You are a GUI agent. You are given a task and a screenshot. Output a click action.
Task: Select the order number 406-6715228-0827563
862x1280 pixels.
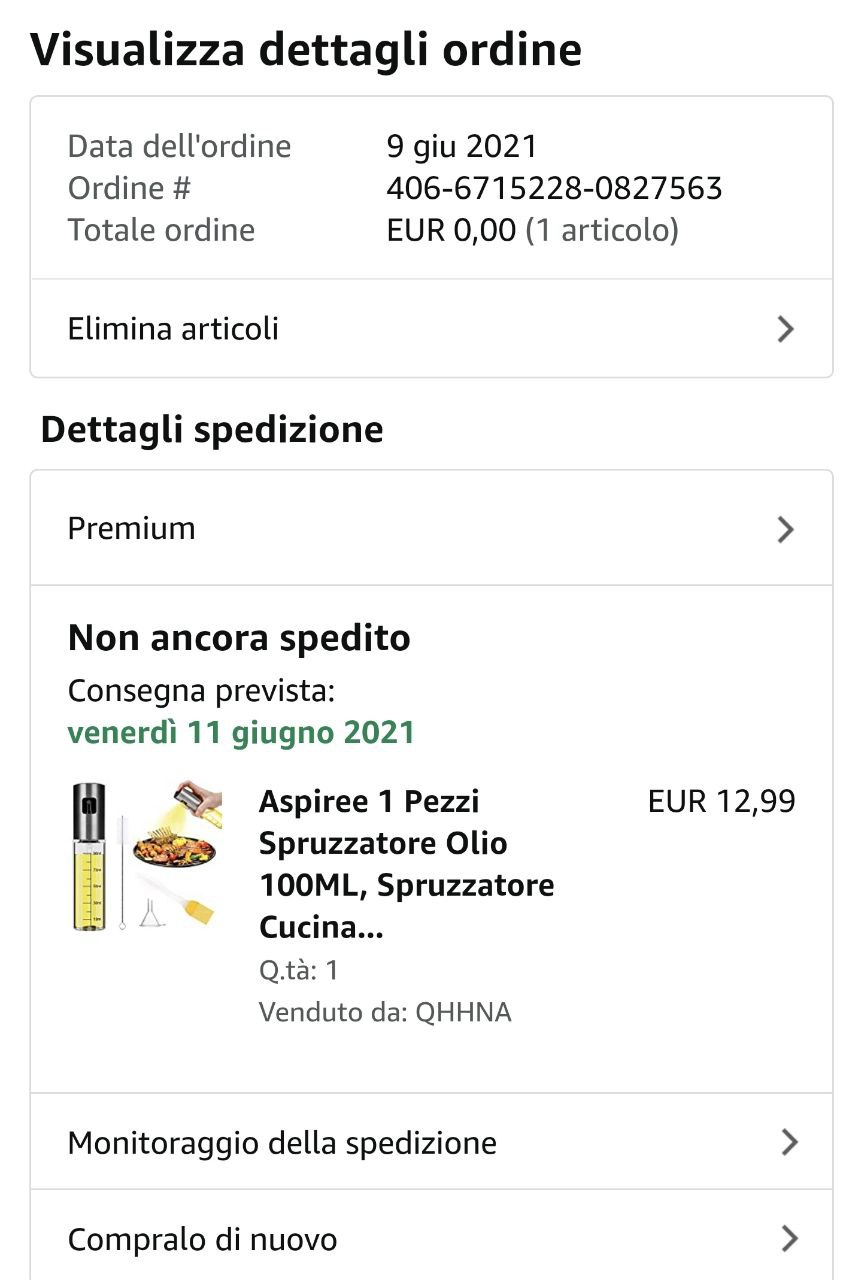pyautogui.click(x=554, y=188)
